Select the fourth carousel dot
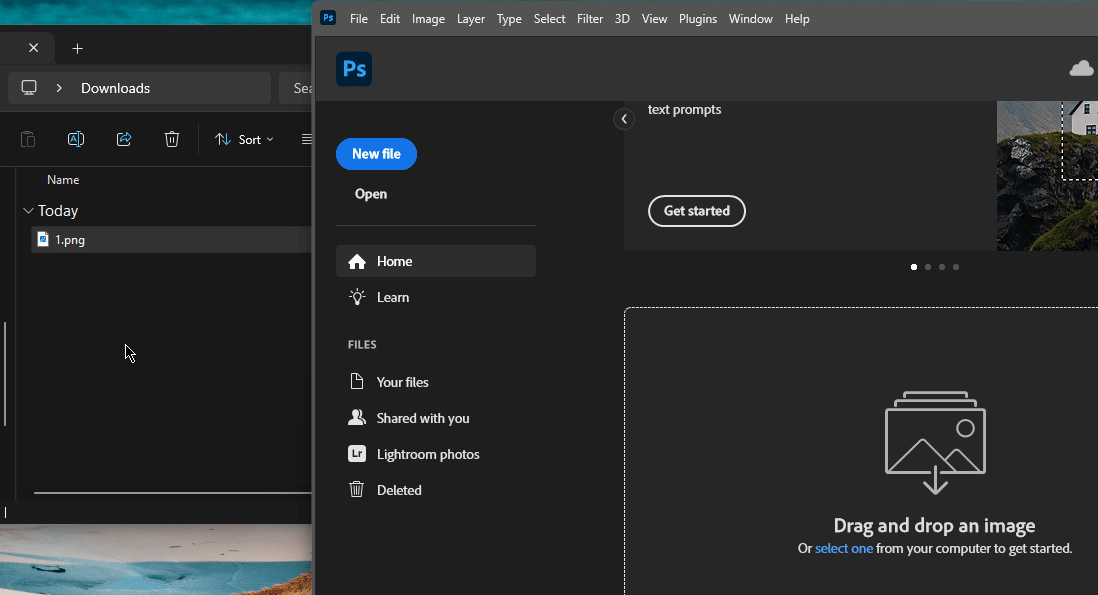Viewport: 1098px width, 595px height. click(x=956, y=267)
